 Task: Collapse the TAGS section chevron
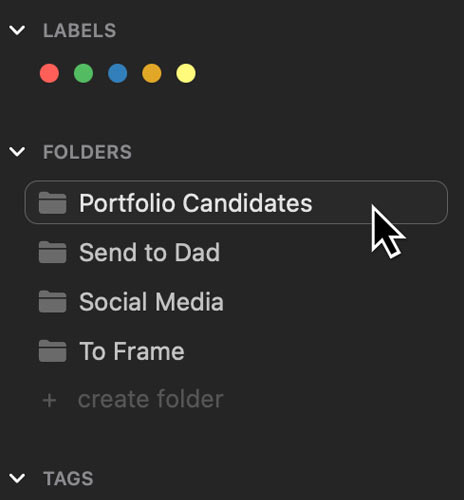(x=17, y=479)
